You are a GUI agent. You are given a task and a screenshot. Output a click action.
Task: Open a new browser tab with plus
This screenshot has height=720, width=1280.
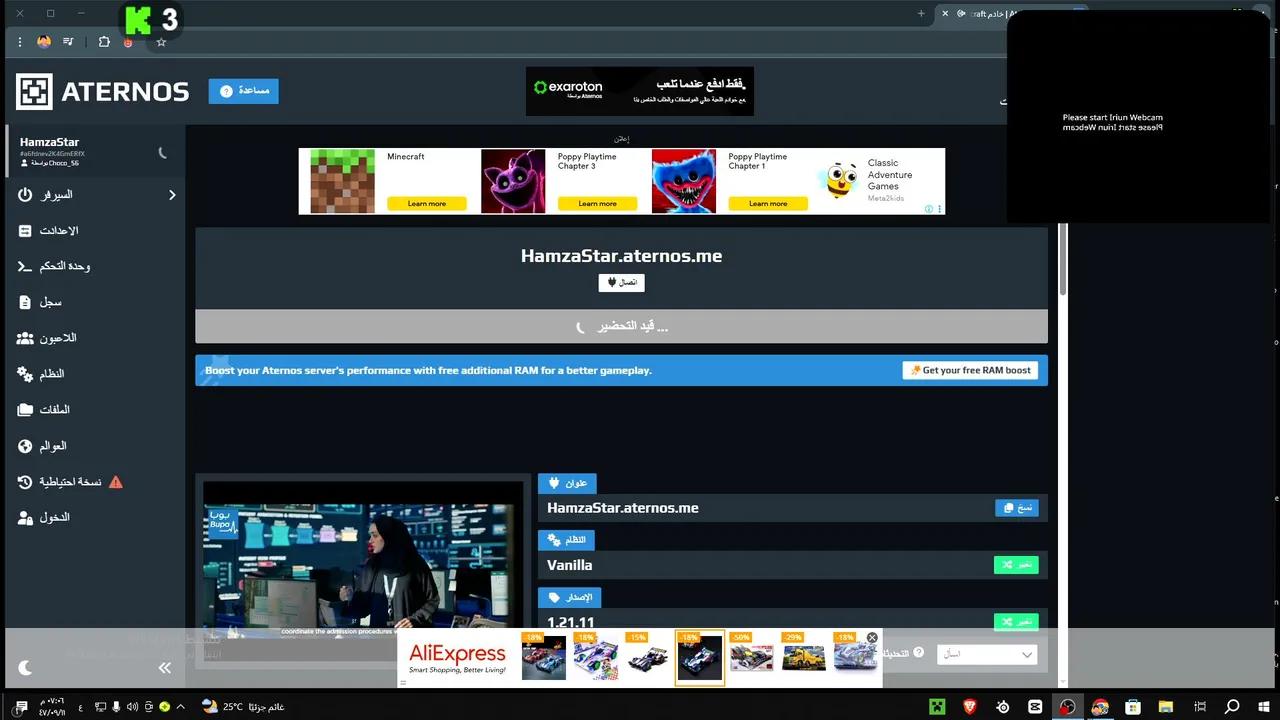(921, 14)
